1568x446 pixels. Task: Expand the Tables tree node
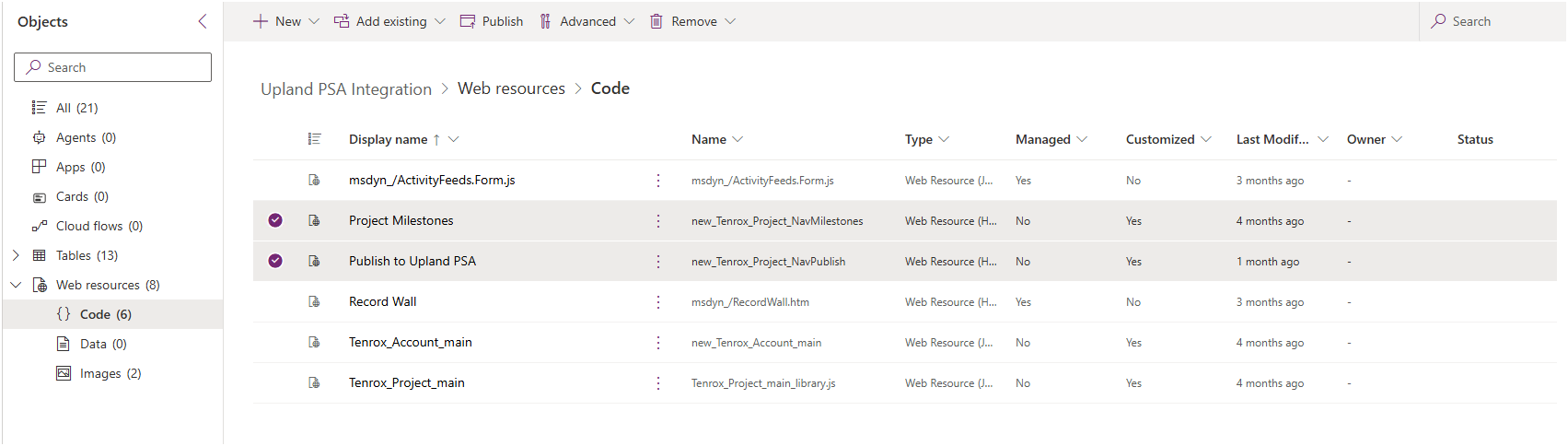[x=16, y=255]
